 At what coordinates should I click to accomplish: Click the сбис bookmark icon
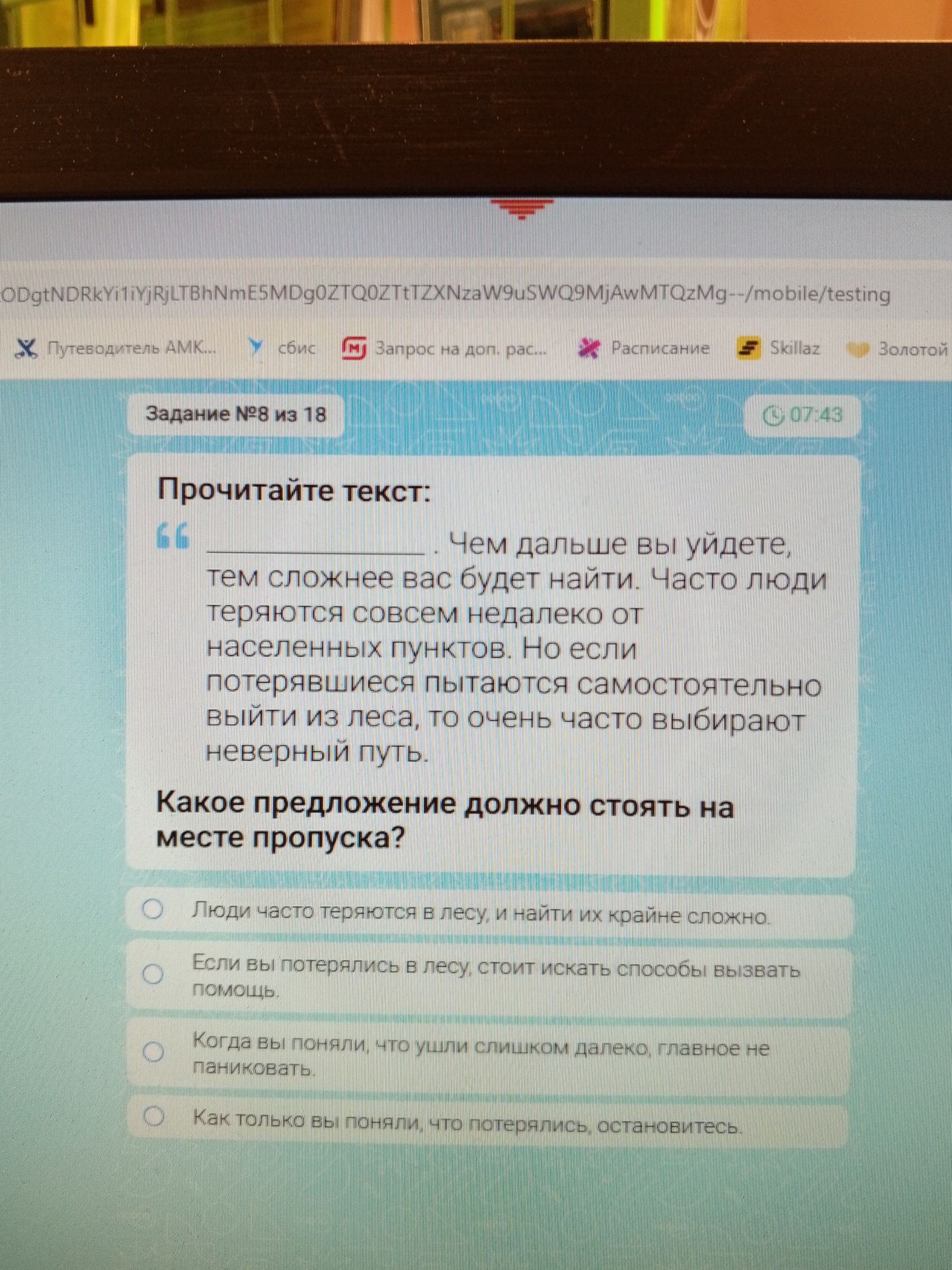[256, 347]
